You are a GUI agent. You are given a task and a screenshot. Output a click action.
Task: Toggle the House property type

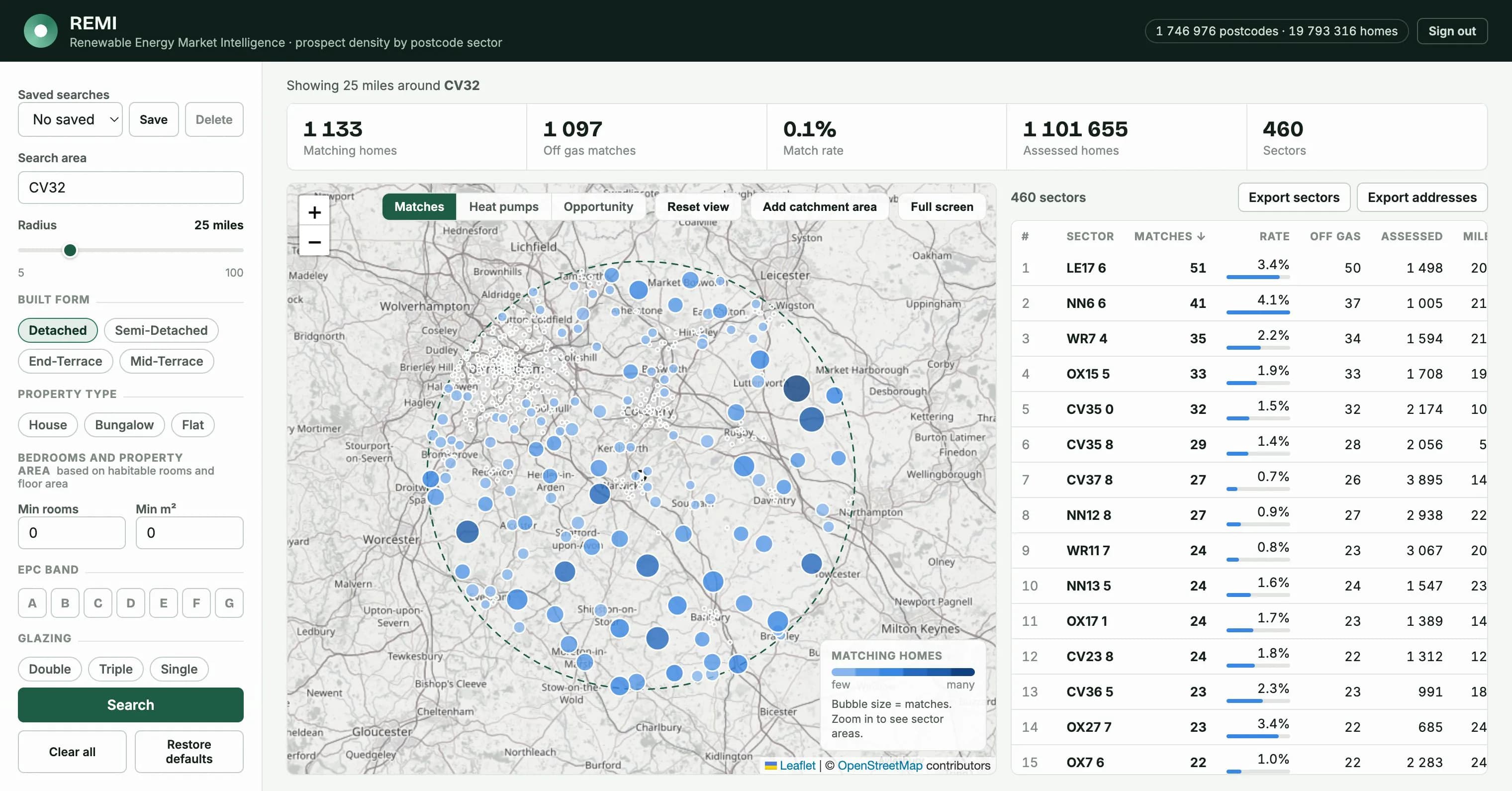pyautogui.click(x=48, y=424)
